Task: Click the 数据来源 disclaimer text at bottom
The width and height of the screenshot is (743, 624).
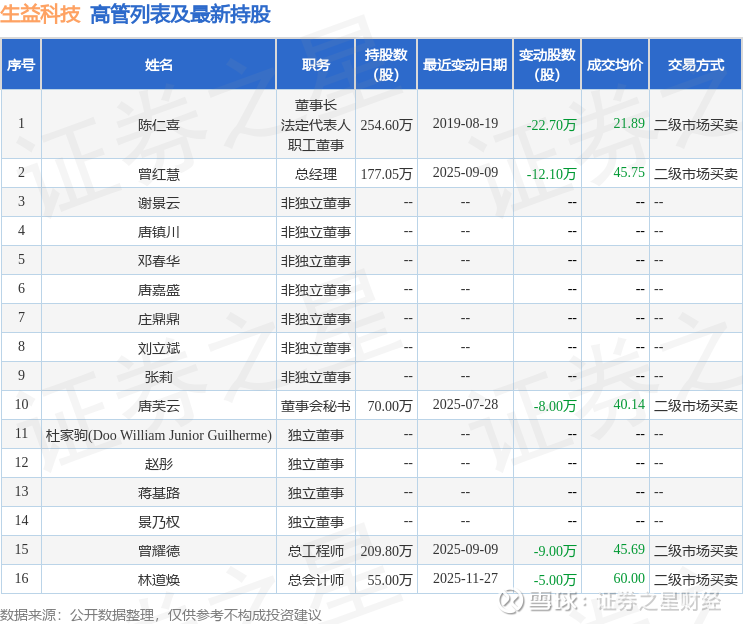Action: (x=161, y=614)
